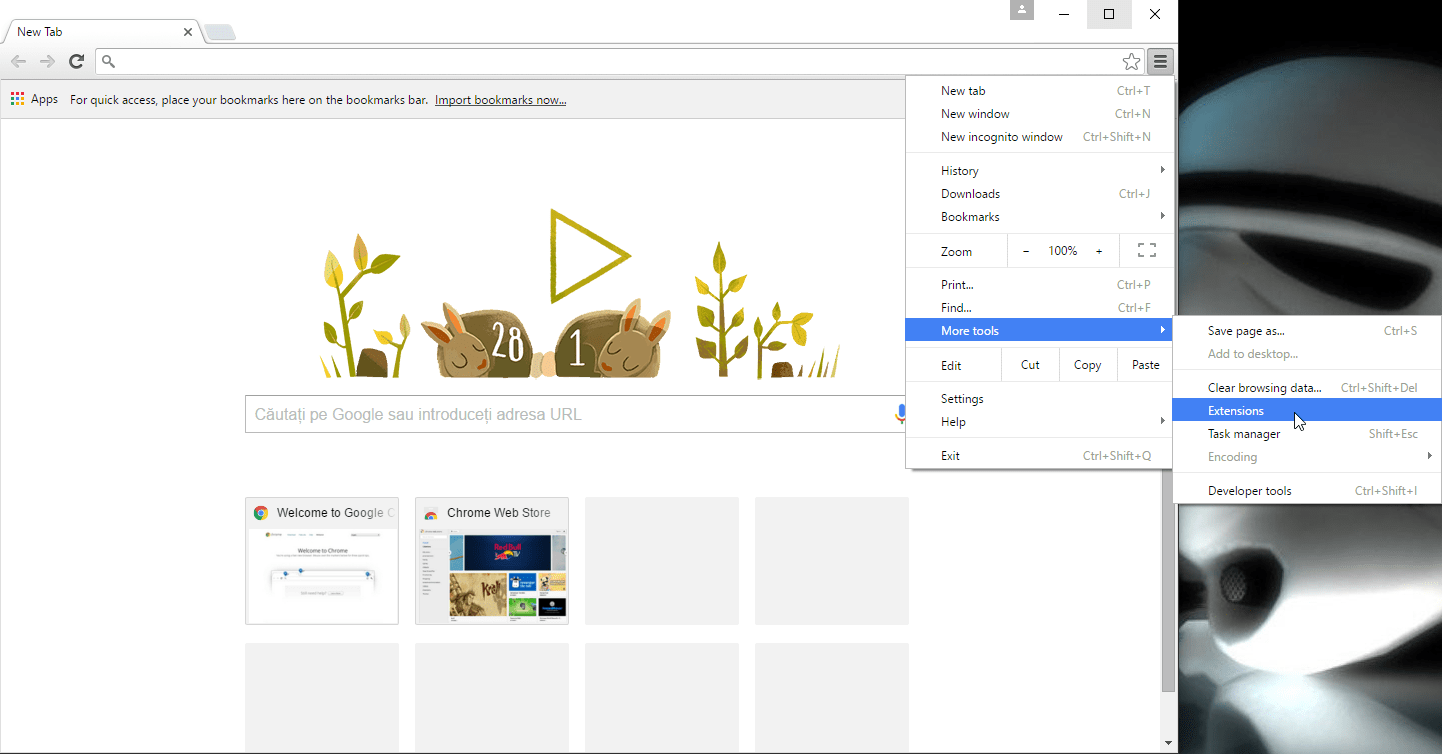
Task: Click the scrollbar down arrow
Action: click(1169, 744)
